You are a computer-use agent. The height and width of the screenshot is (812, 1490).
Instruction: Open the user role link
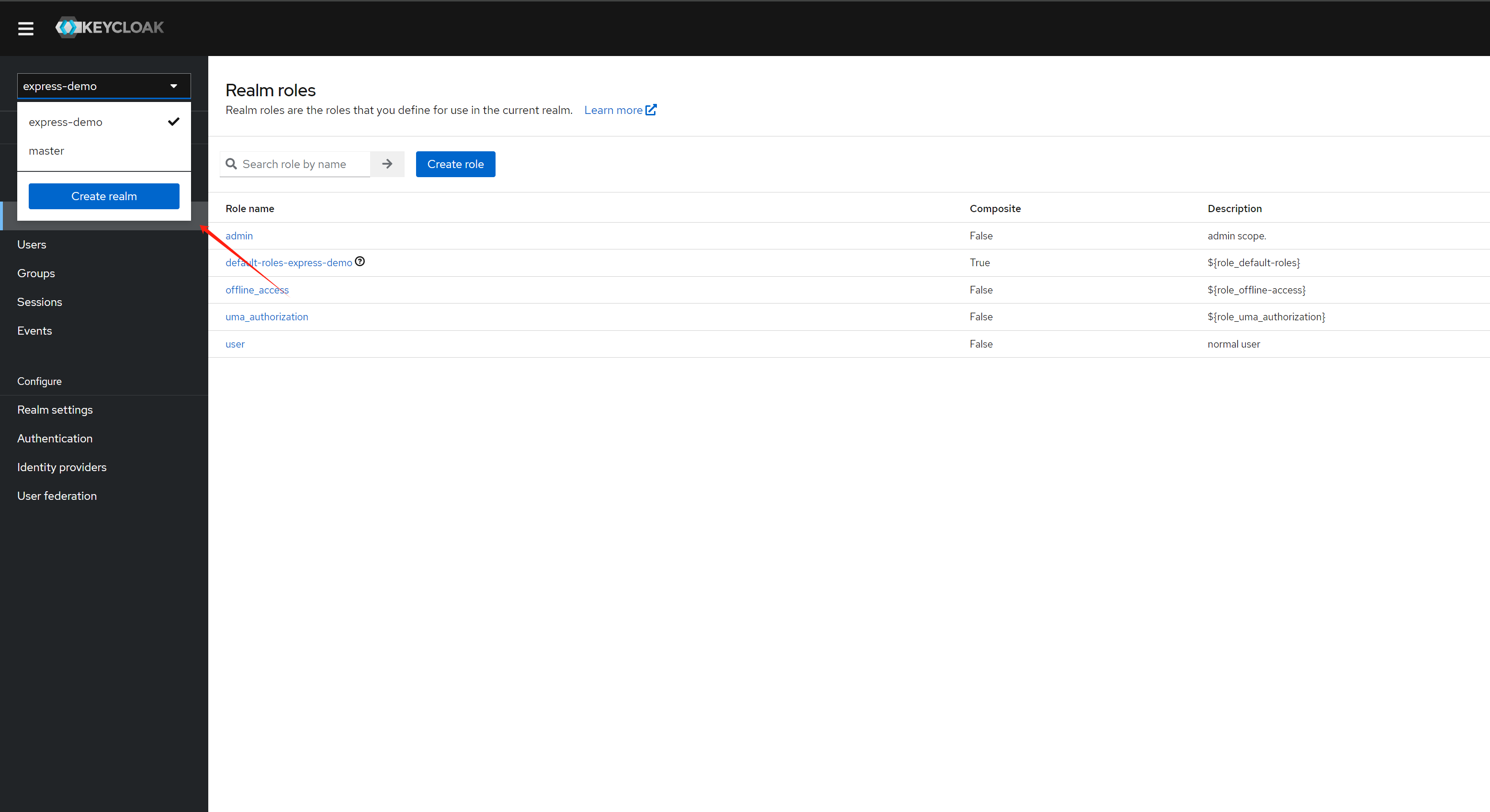[235, 344]
